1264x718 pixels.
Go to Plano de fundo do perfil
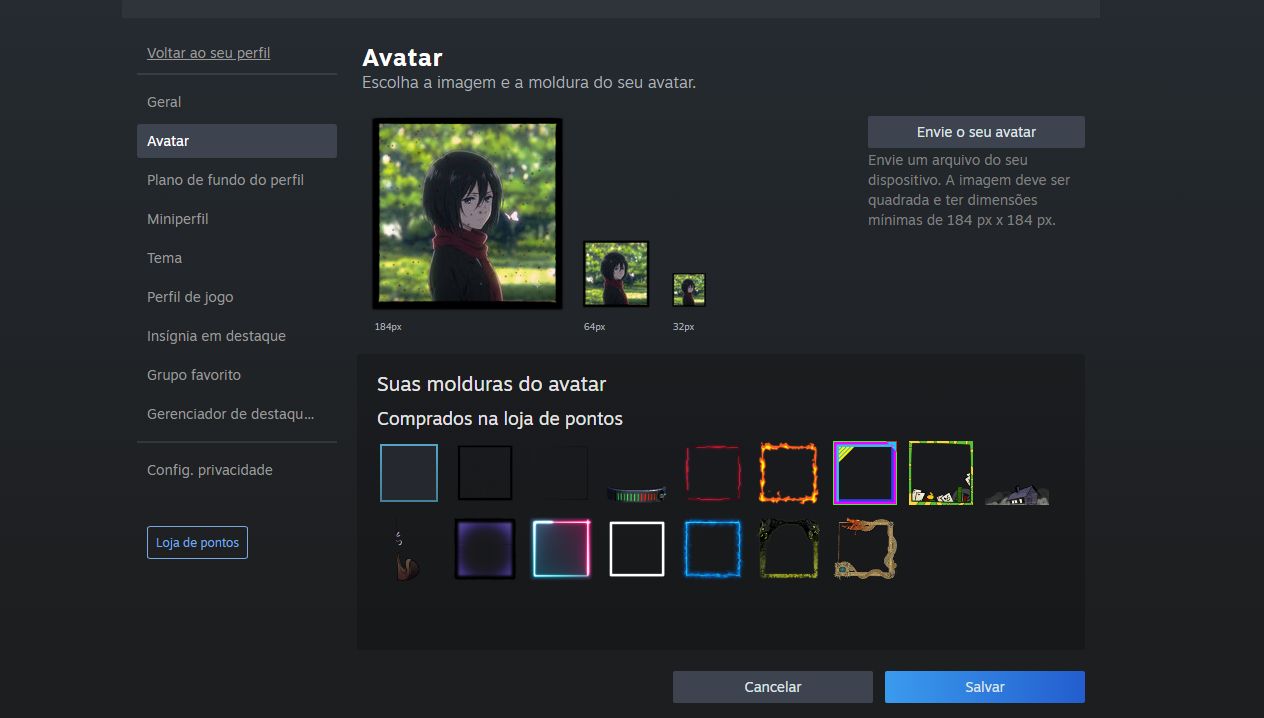tap(237, 180)
